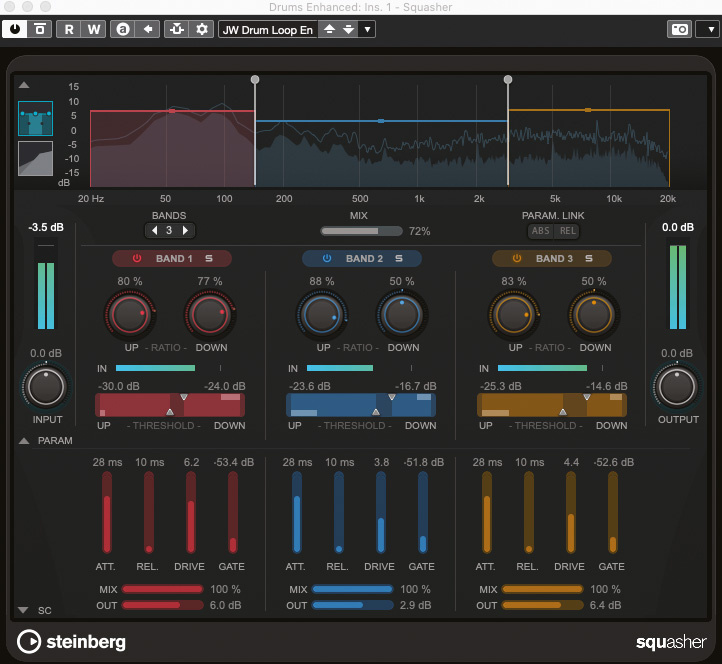The image size is (722, 664).
Task: Click Band 2 OUT 2.9 dB slider
Action: point(353,605)
